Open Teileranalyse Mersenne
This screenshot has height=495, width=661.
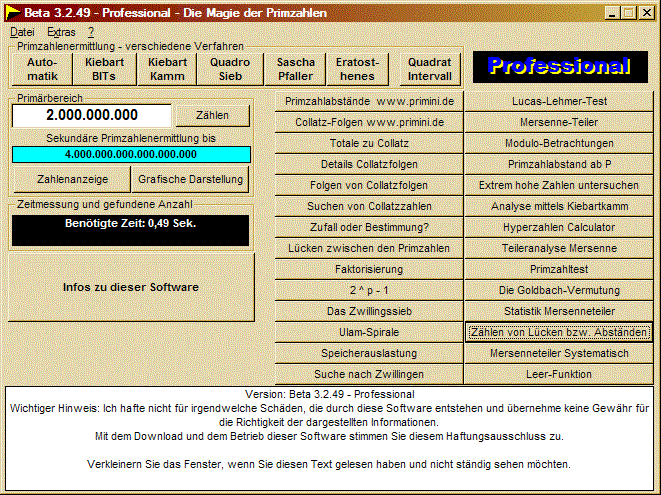pyautogui.click(x=559, y=248)
